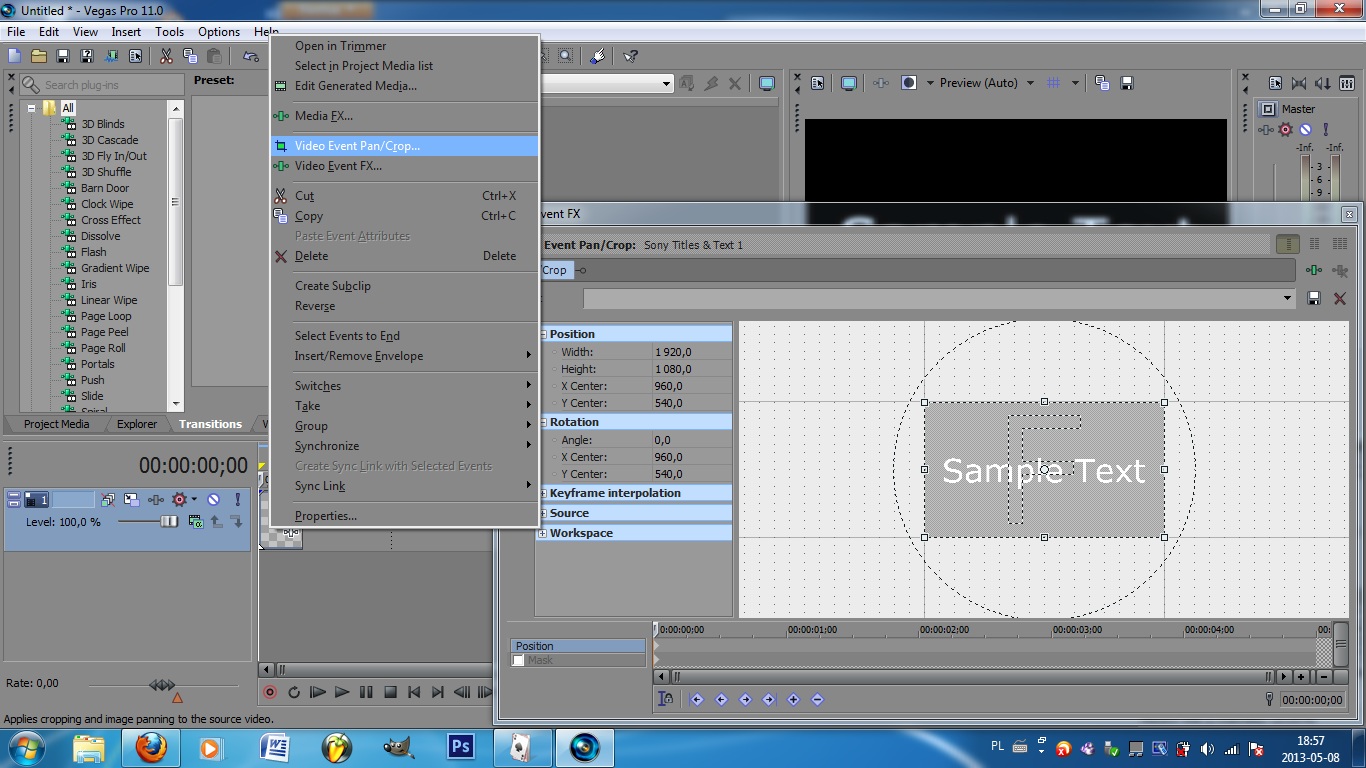Click the Width value field 1 920,0
The image size is (1366, 768).
coord(691,352)
